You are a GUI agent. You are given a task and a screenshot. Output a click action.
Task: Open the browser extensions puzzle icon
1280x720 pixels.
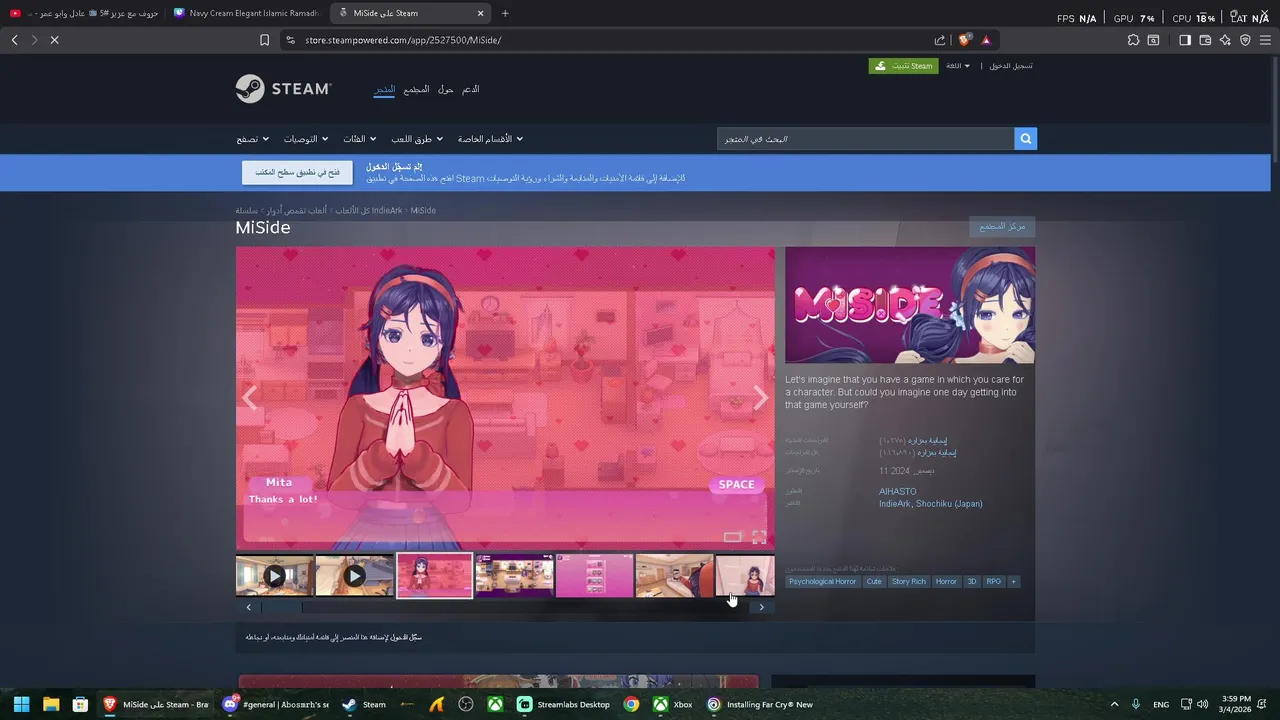(1133, 40)
